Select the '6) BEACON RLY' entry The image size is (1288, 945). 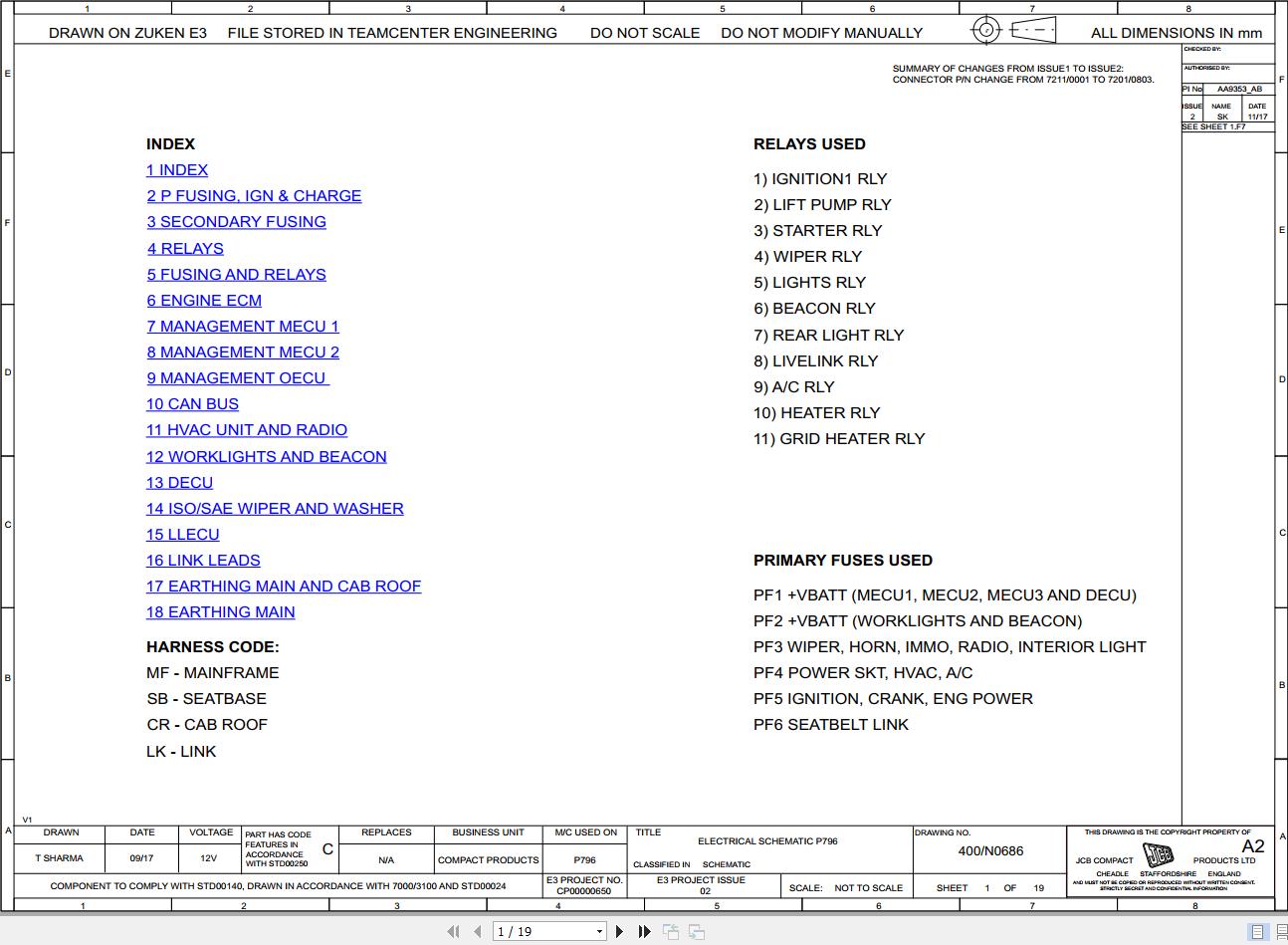point(814,309)
